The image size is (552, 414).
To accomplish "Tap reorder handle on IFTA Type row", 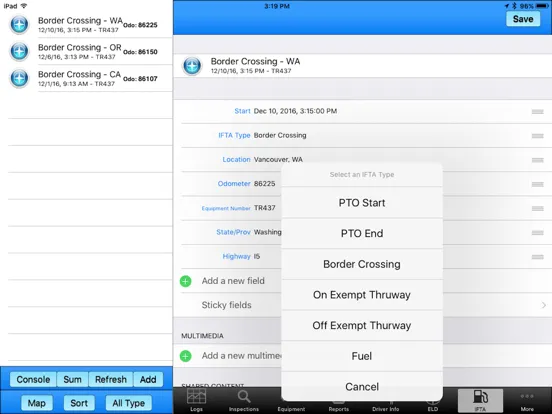I will (x=538, y=136).
